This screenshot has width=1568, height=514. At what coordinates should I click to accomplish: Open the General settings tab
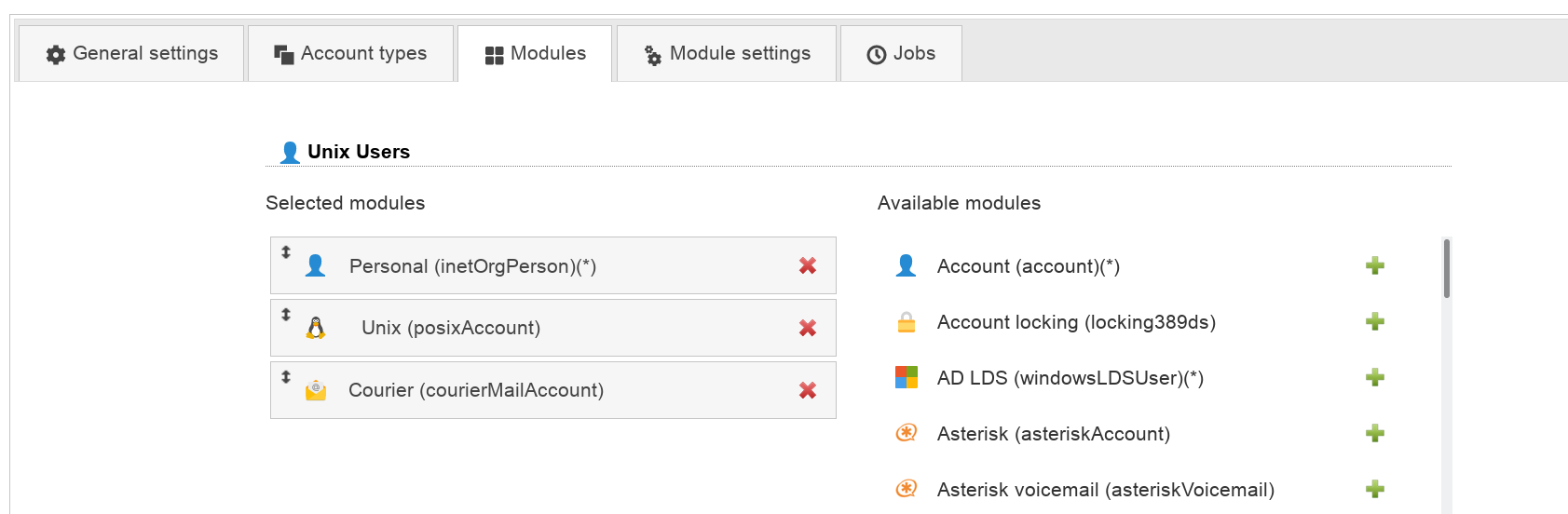click(131, 54)
